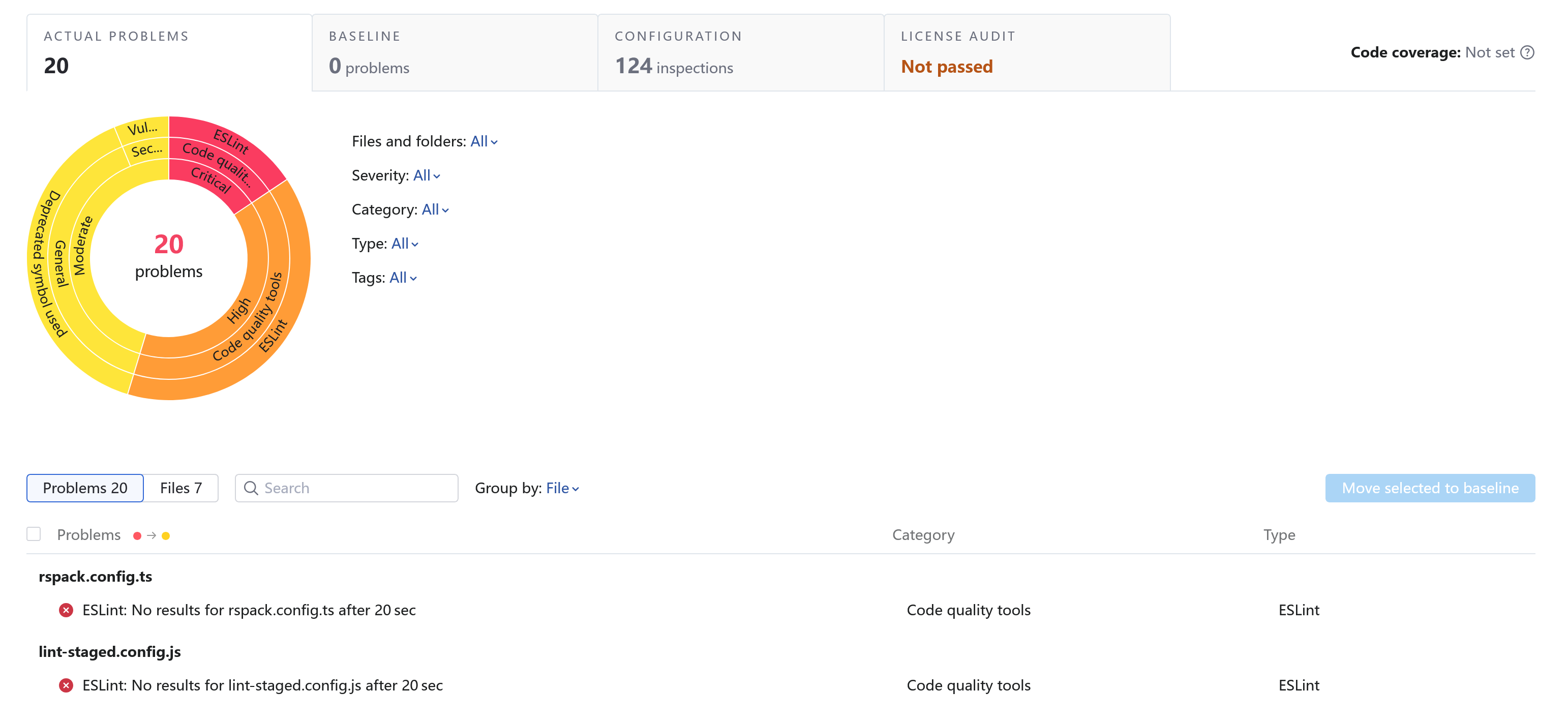1568x721 pixels.
Task: Click the red severity dot in Problems header
Action: (x=137, y=535)
